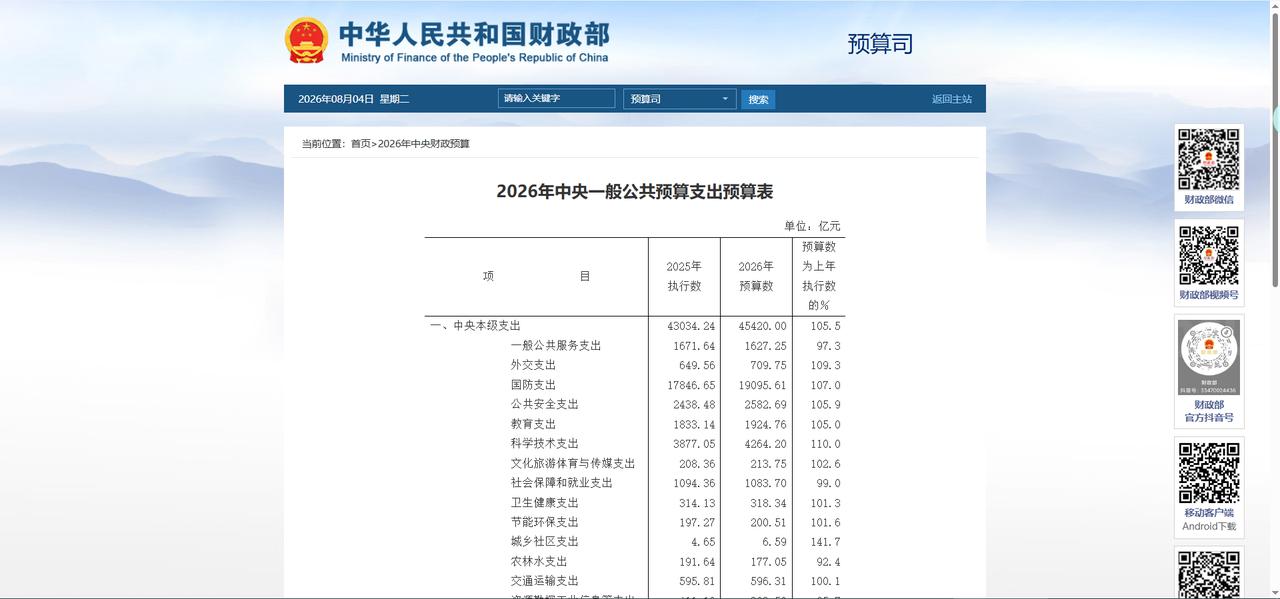Click the 科学技术支出 row label
1280x599 pixels.
click(x=545, y=443)
